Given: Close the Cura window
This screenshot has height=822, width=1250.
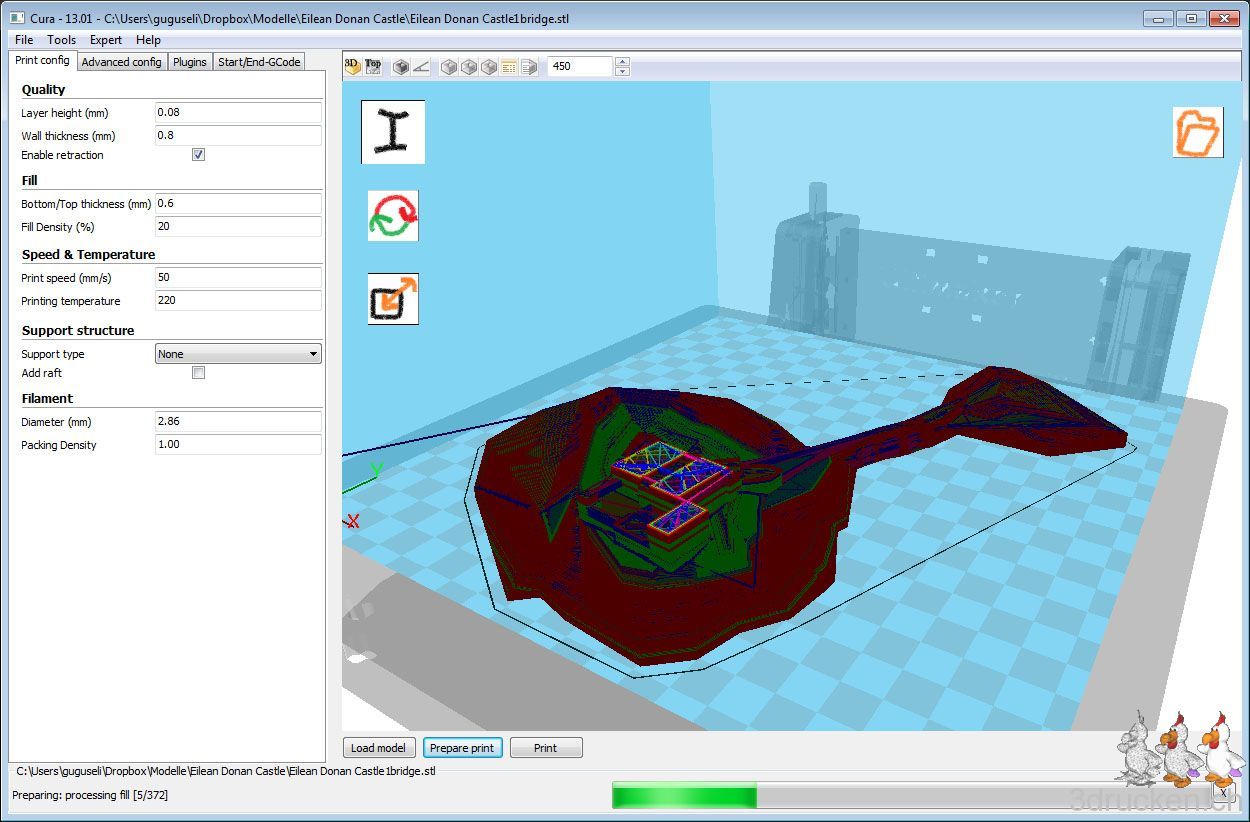Looking at the screenshot, I should 1224,17.
